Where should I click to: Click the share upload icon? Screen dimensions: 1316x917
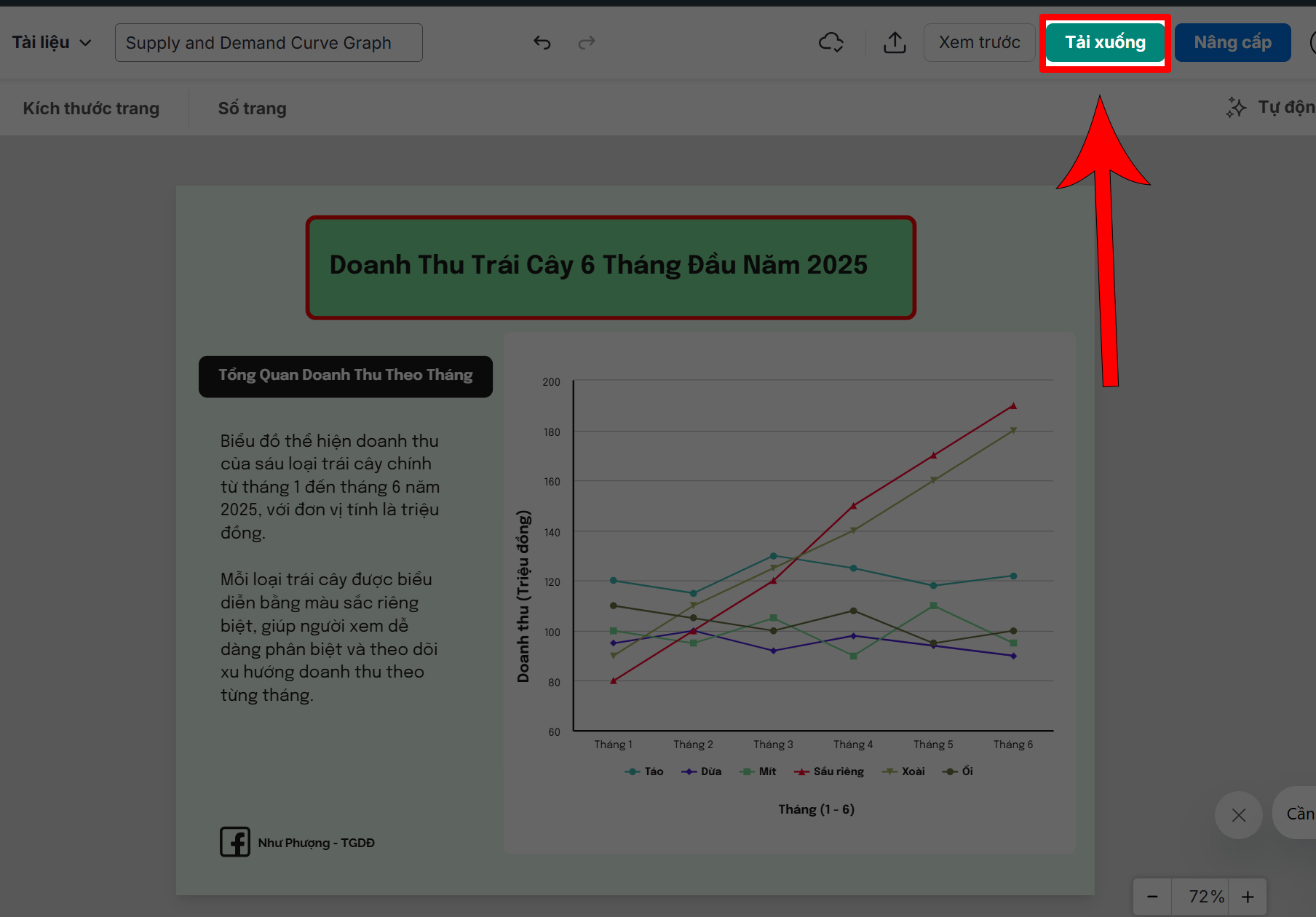[x=895, y=43]
